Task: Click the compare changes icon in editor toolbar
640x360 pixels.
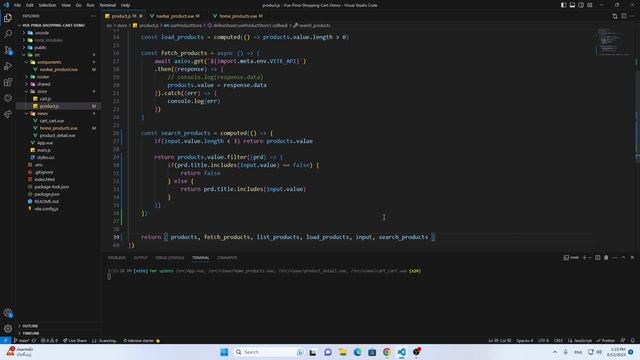Action: (615, 16)
